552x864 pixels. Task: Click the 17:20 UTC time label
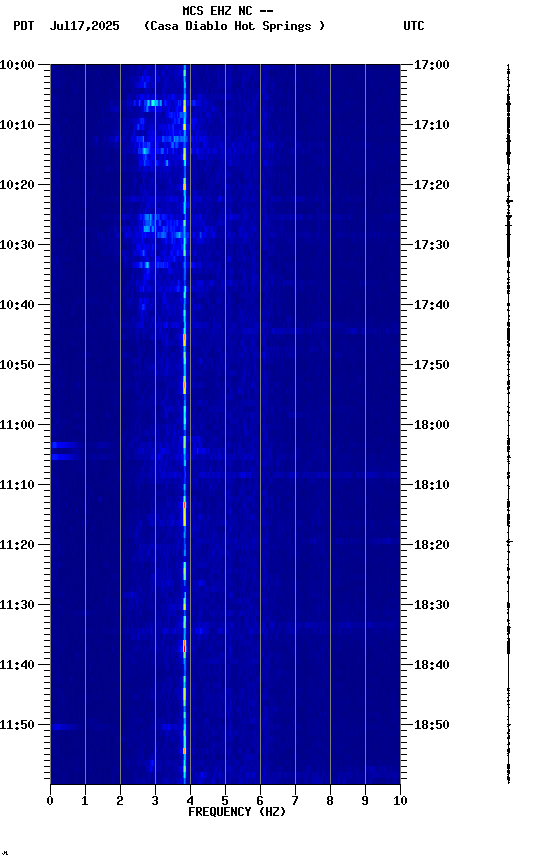coord(432,185)
